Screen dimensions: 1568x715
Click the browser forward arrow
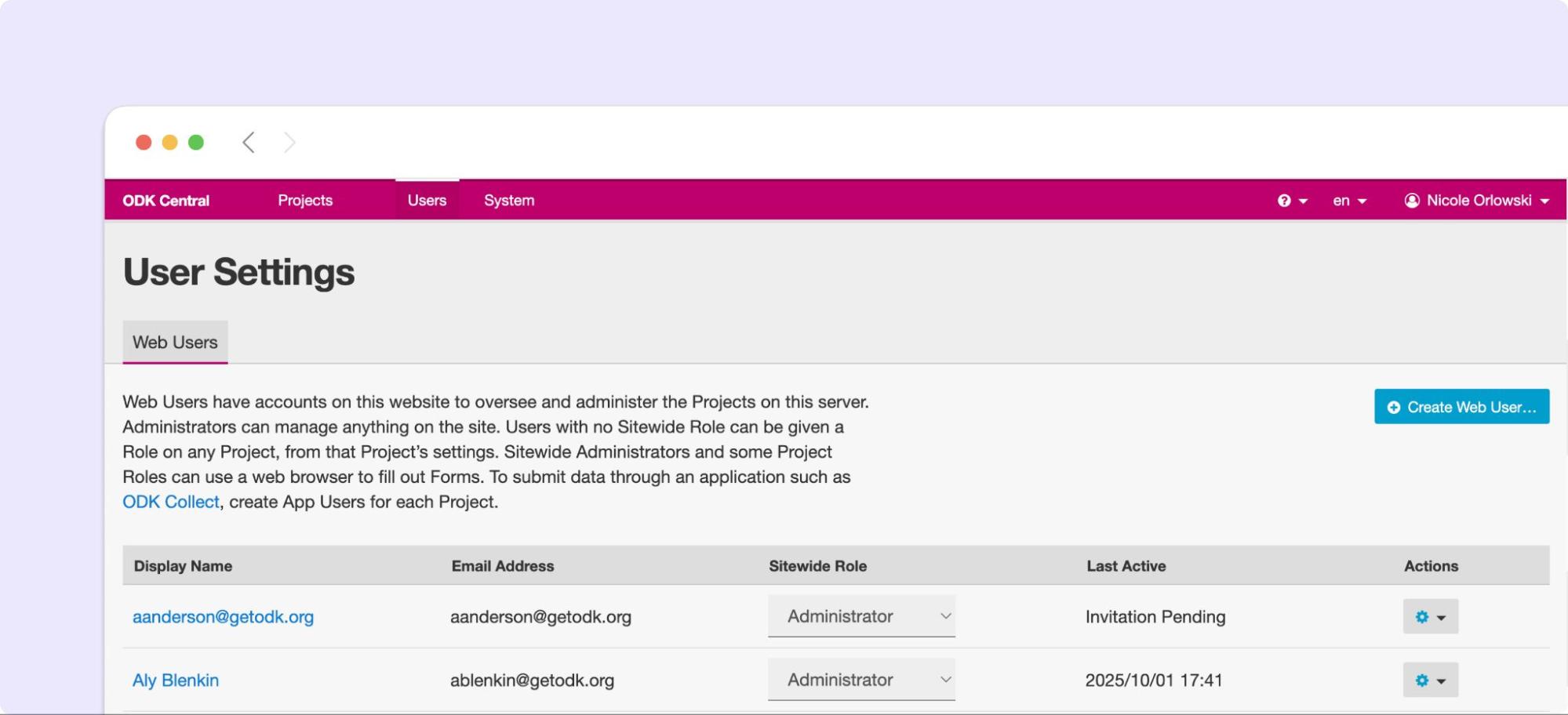(290, 142)
